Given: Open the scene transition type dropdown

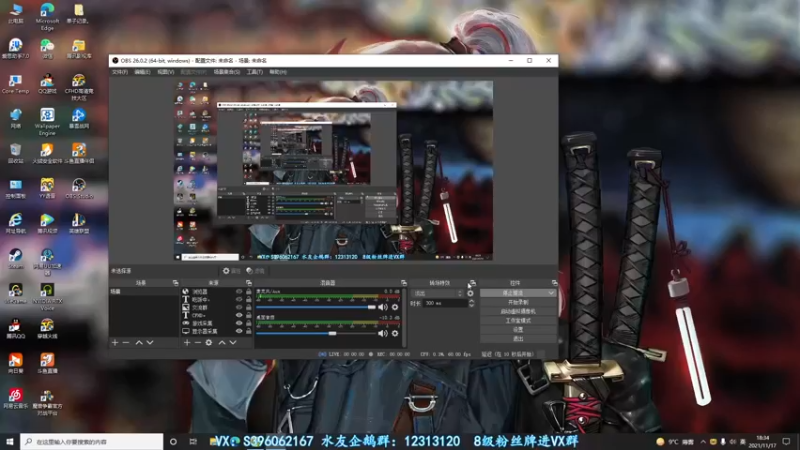Looking at the screenshot, I should tap(437, 293).
